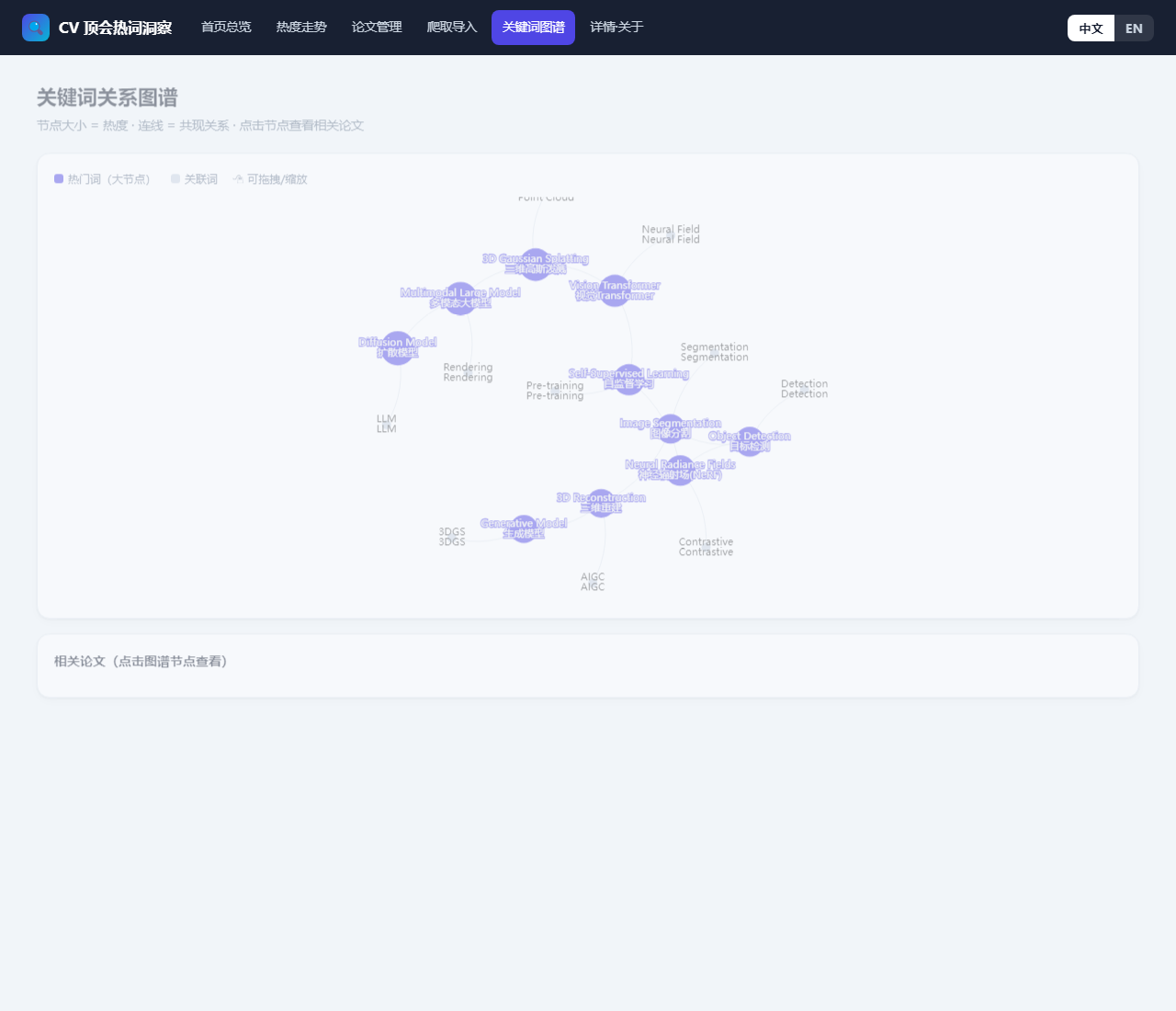Switch language to EN
This screenshot has height=1011, width=1176.
pos(1134,28)
